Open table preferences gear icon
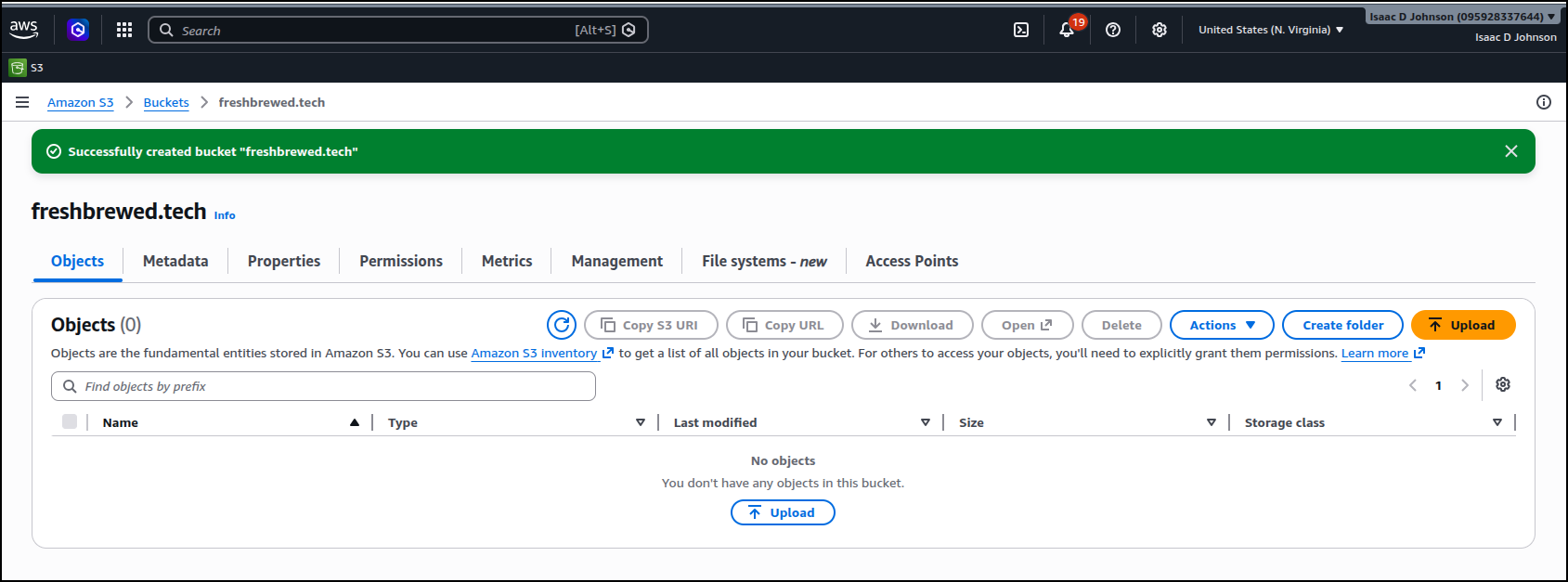The width and height of the screenshot is (1568, 582). (1503, 384)
